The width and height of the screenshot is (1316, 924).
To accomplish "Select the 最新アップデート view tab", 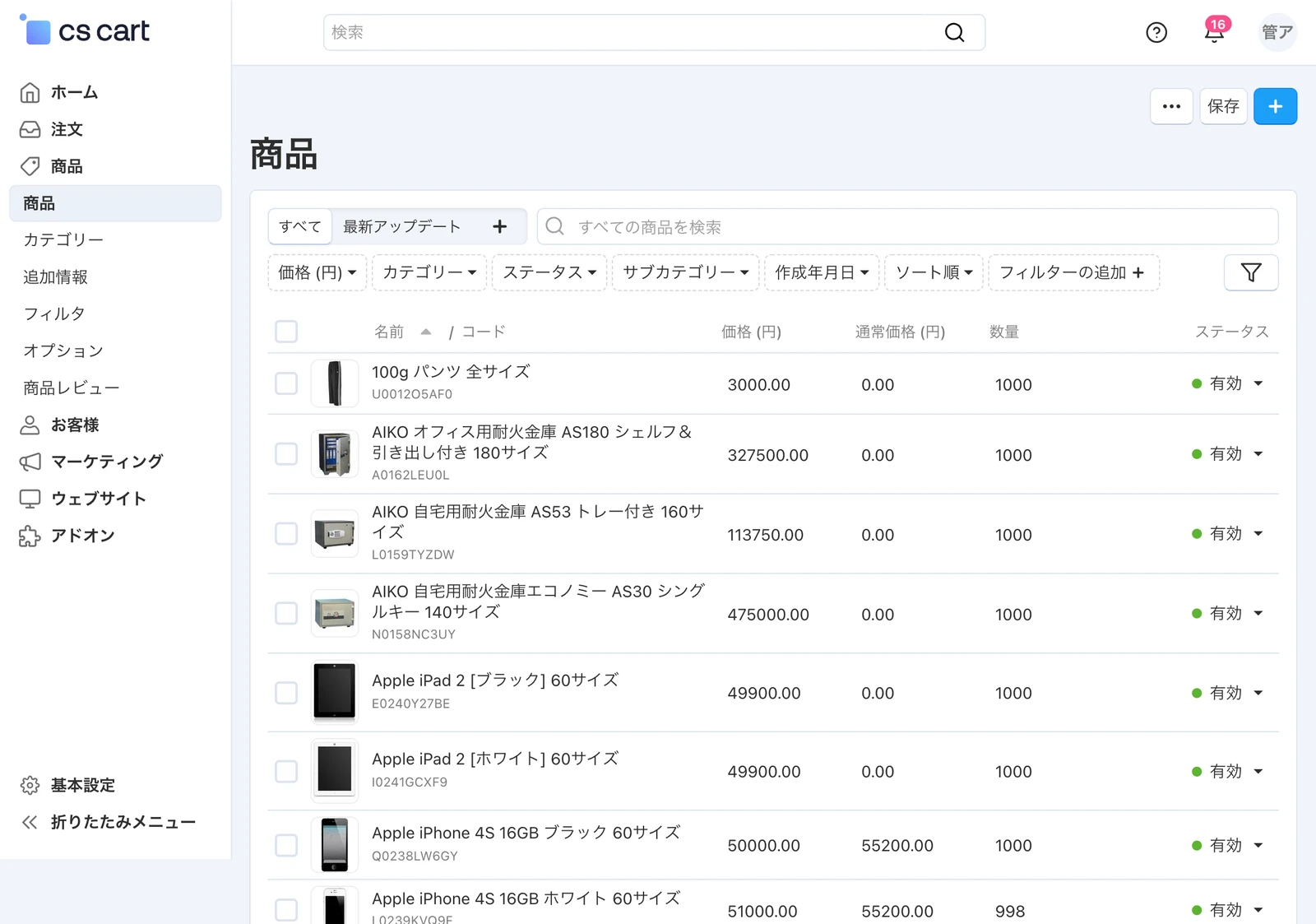I will [x=402, y=226].
